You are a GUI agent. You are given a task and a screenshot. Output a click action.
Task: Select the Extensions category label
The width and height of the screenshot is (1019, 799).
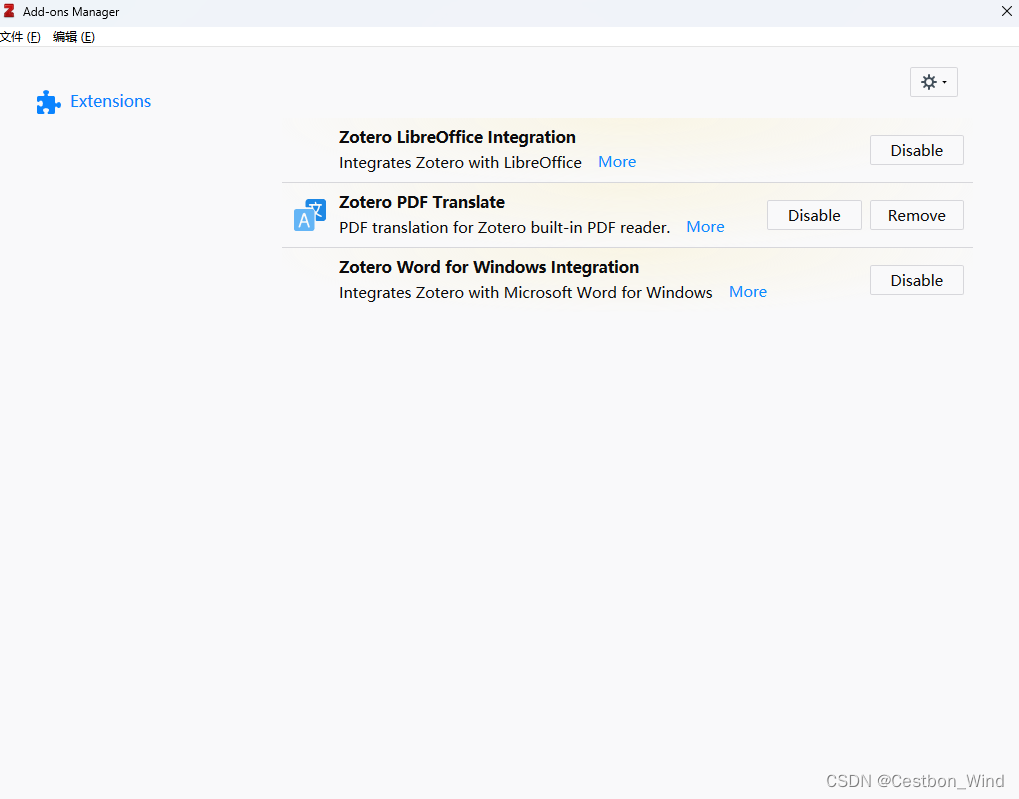(110, 101)
